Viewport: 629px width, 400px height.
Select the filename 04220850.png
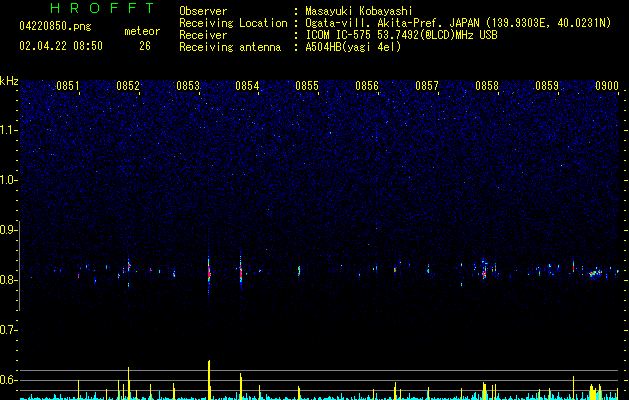tap(55, 26)
